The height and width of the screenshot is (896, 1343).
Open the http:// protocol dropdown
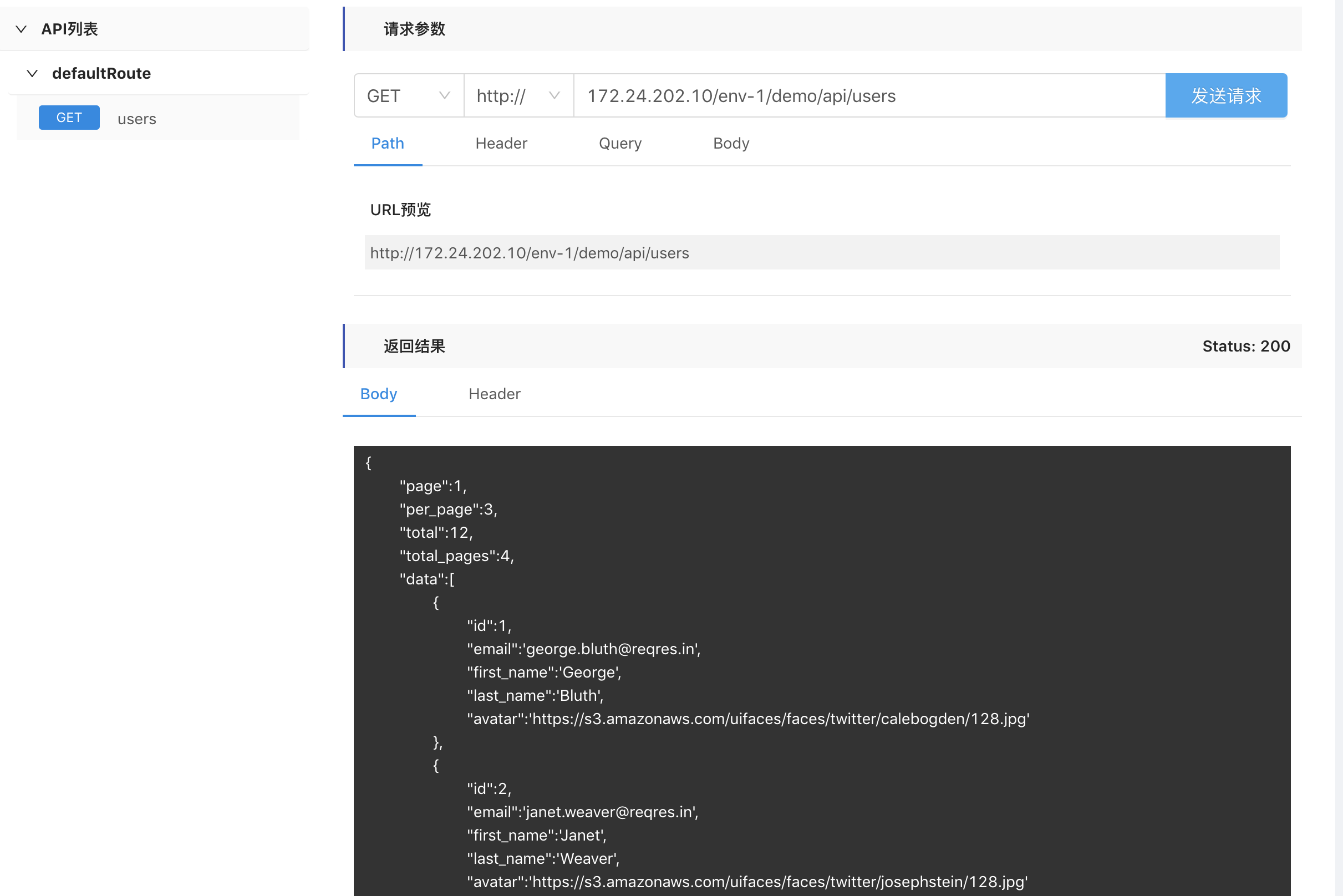(x=518, y=95)
